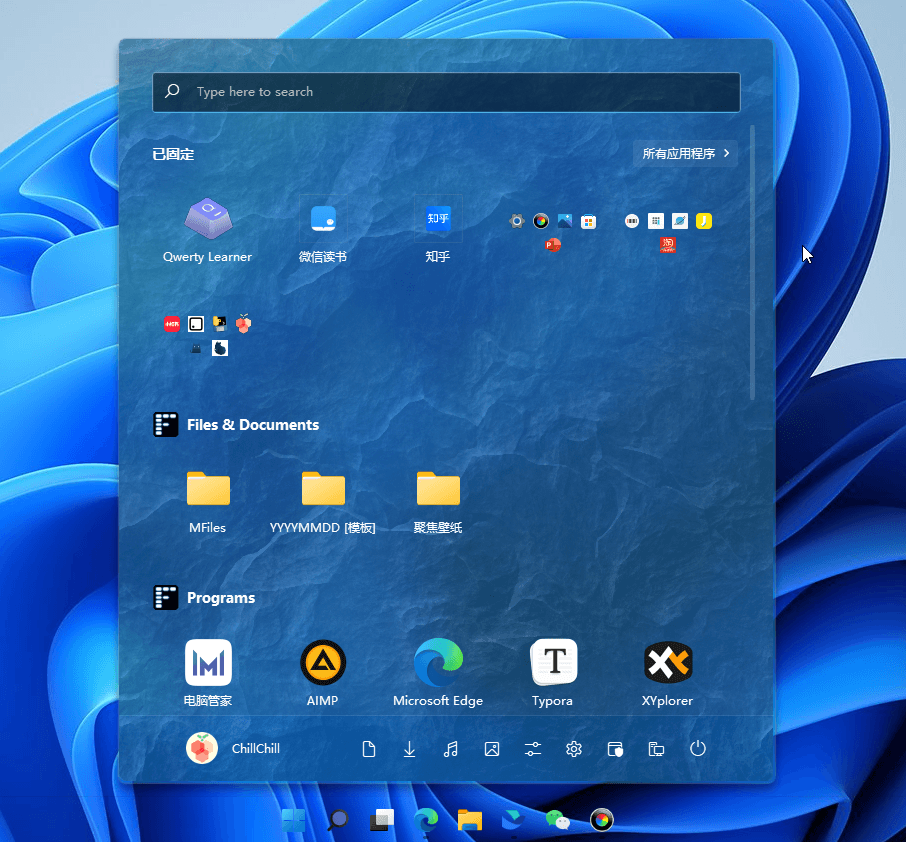The width and height of the screenshot is (906, 842).
Task: Launch XYplorer file manager
Action: (667, 673)
